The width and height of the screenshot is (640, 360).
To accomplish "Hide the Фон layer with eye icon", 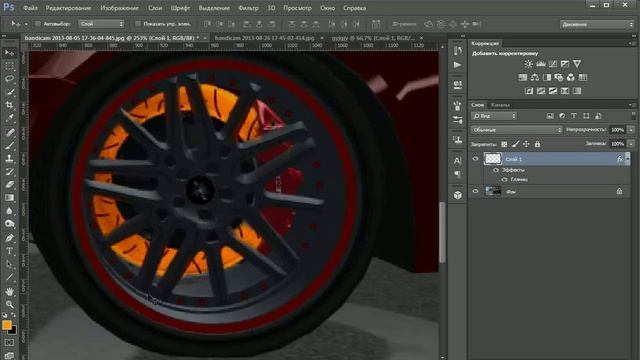I will point(476,191).
